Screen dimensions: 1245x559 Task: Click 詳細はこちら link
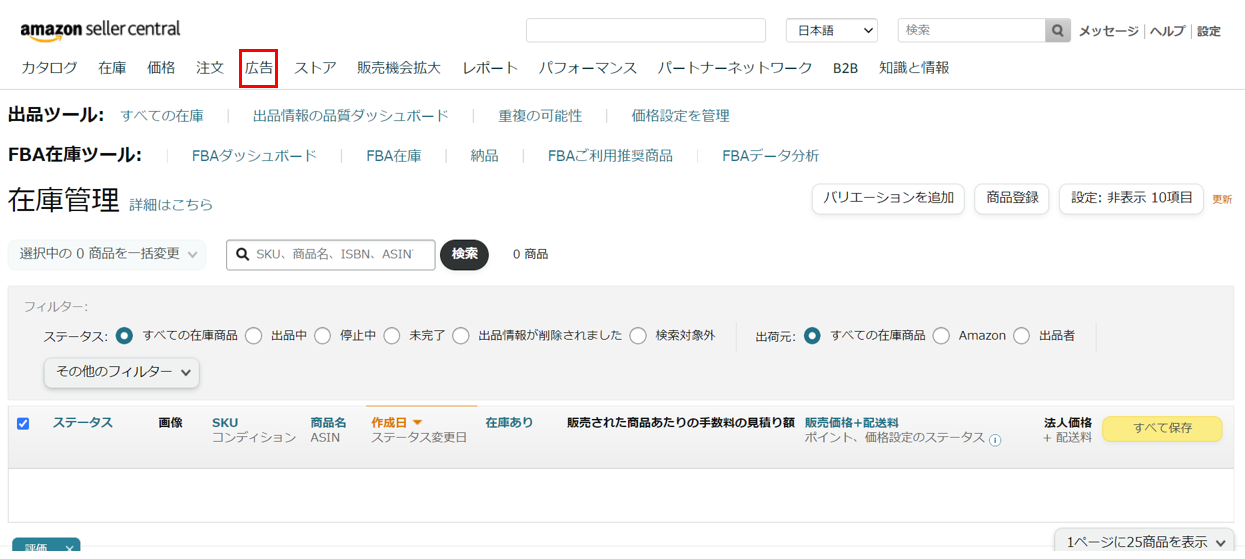(171, 205)
